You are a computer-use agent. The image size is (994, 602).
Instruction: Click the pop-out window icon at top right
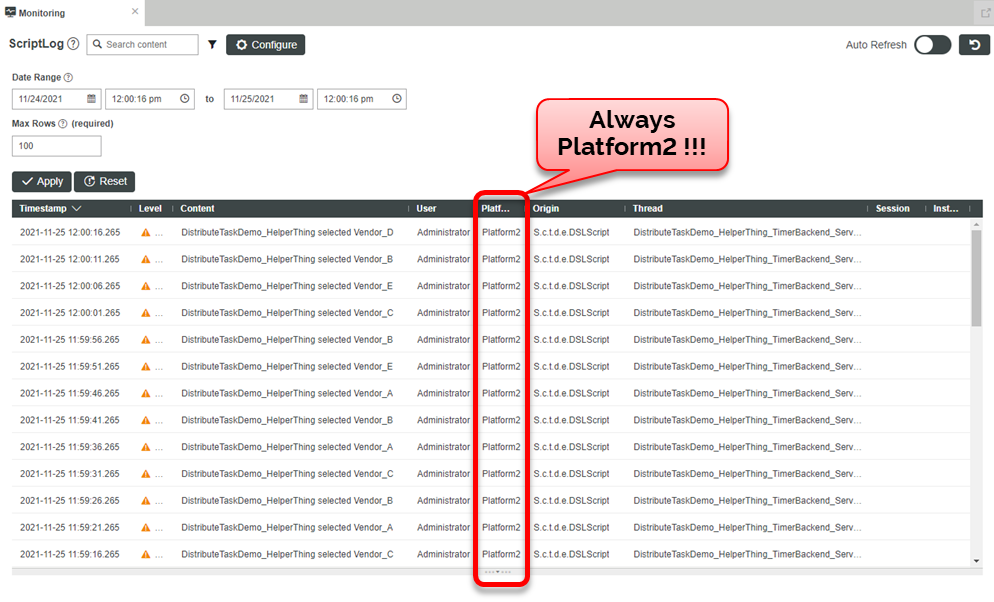(986, 13)
